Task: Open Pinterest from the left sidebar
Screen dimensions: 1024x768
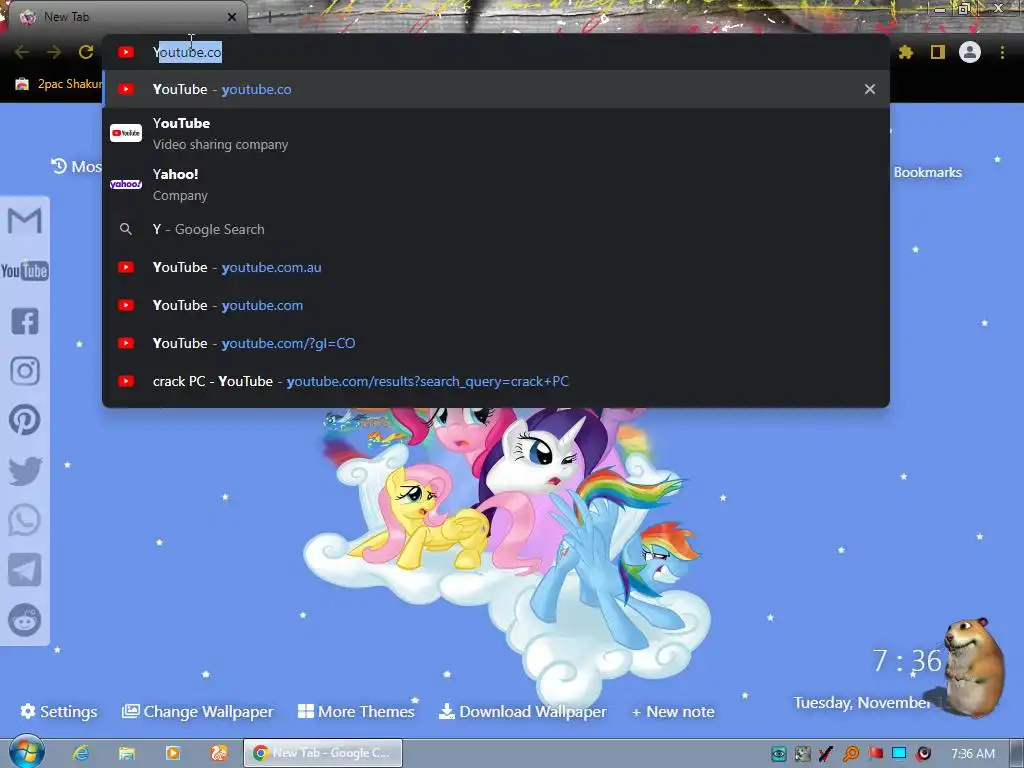Action: click(x=25, y=420)
